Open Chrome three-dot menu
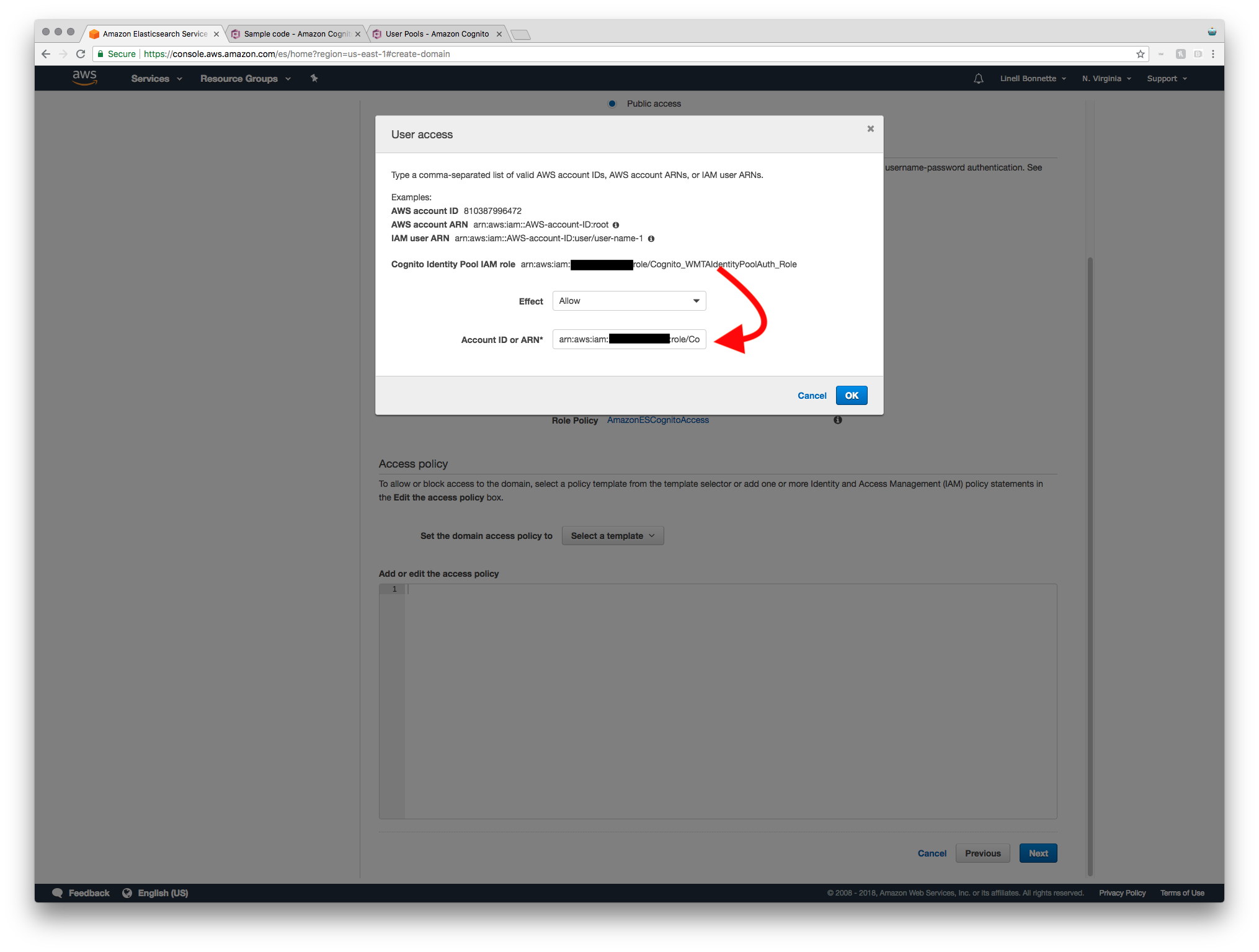The height and width of the screenshot is (952, 1259). click(x=1213, y=54)
